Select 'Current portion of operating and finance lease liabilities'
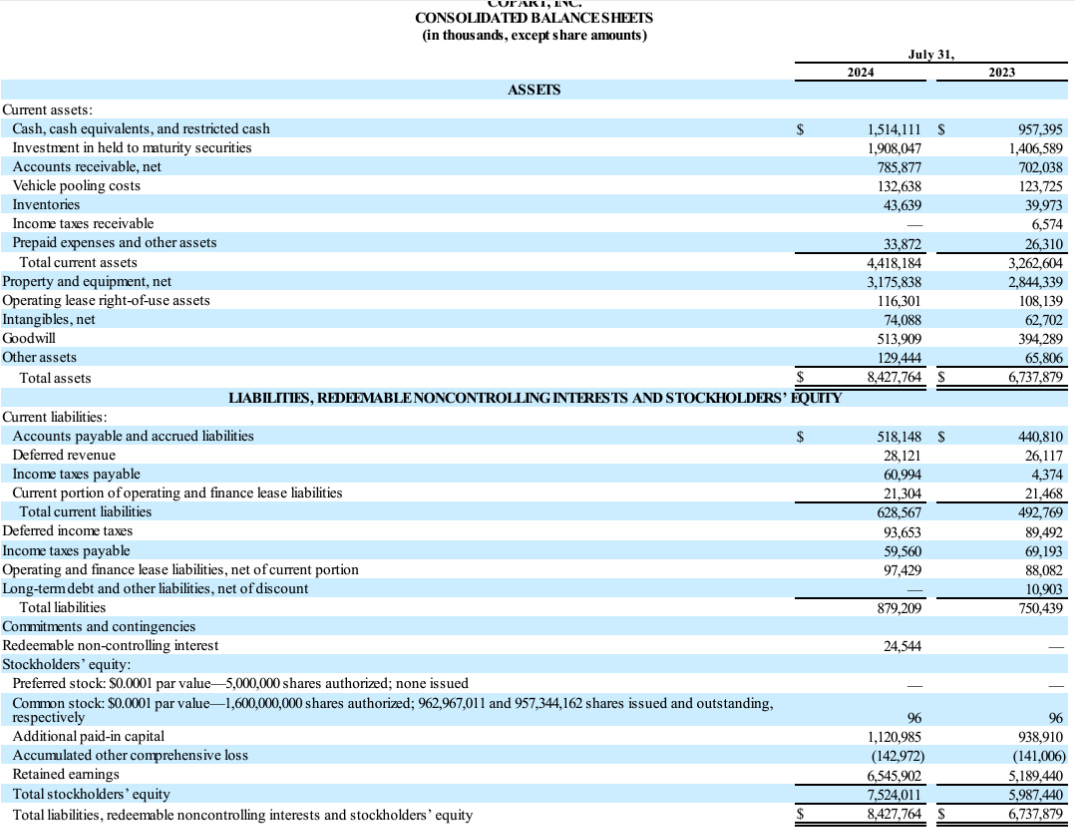This screenshot has width=1075, height=827. (177, 493)
